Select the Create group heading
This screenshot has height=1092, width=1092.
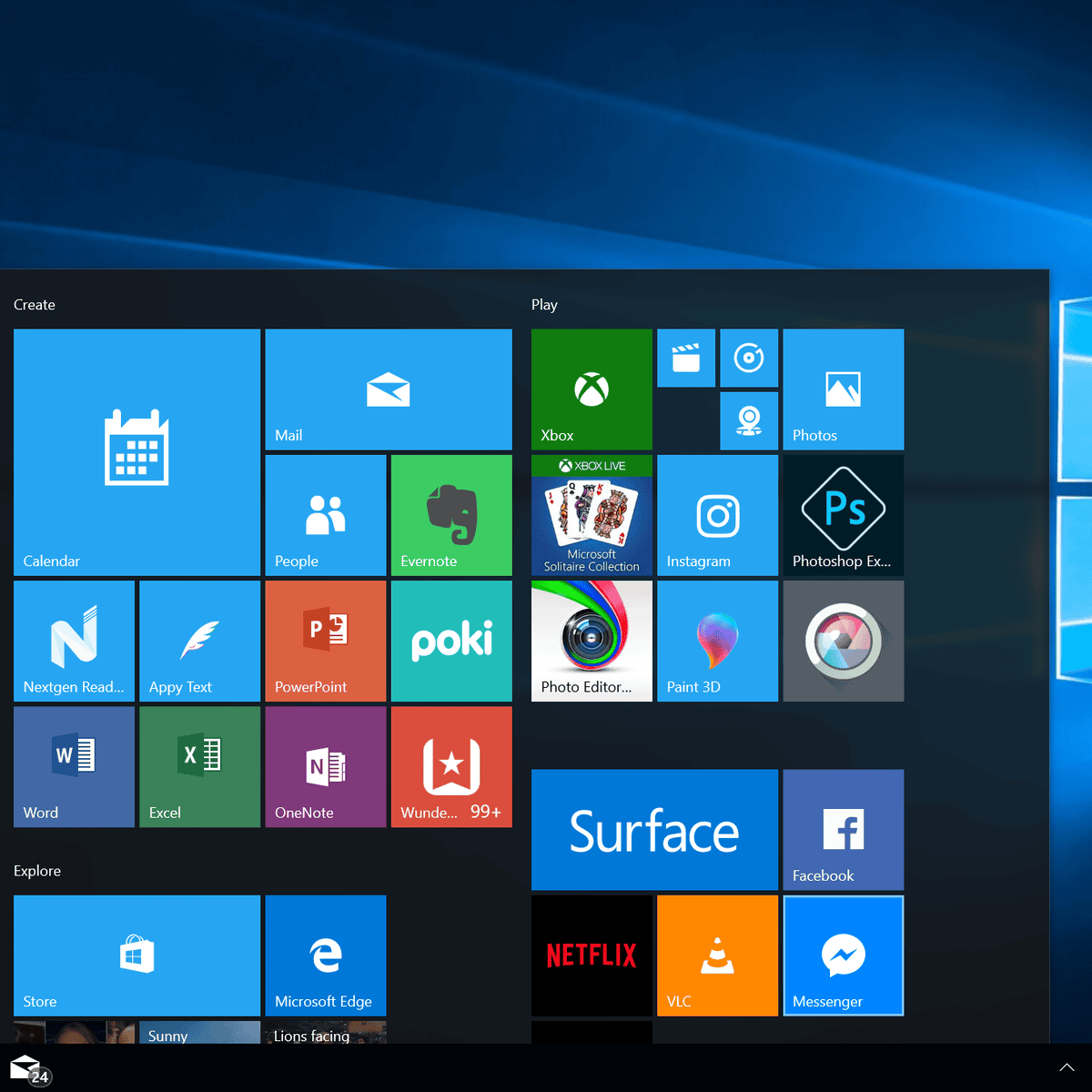[35, 305]
